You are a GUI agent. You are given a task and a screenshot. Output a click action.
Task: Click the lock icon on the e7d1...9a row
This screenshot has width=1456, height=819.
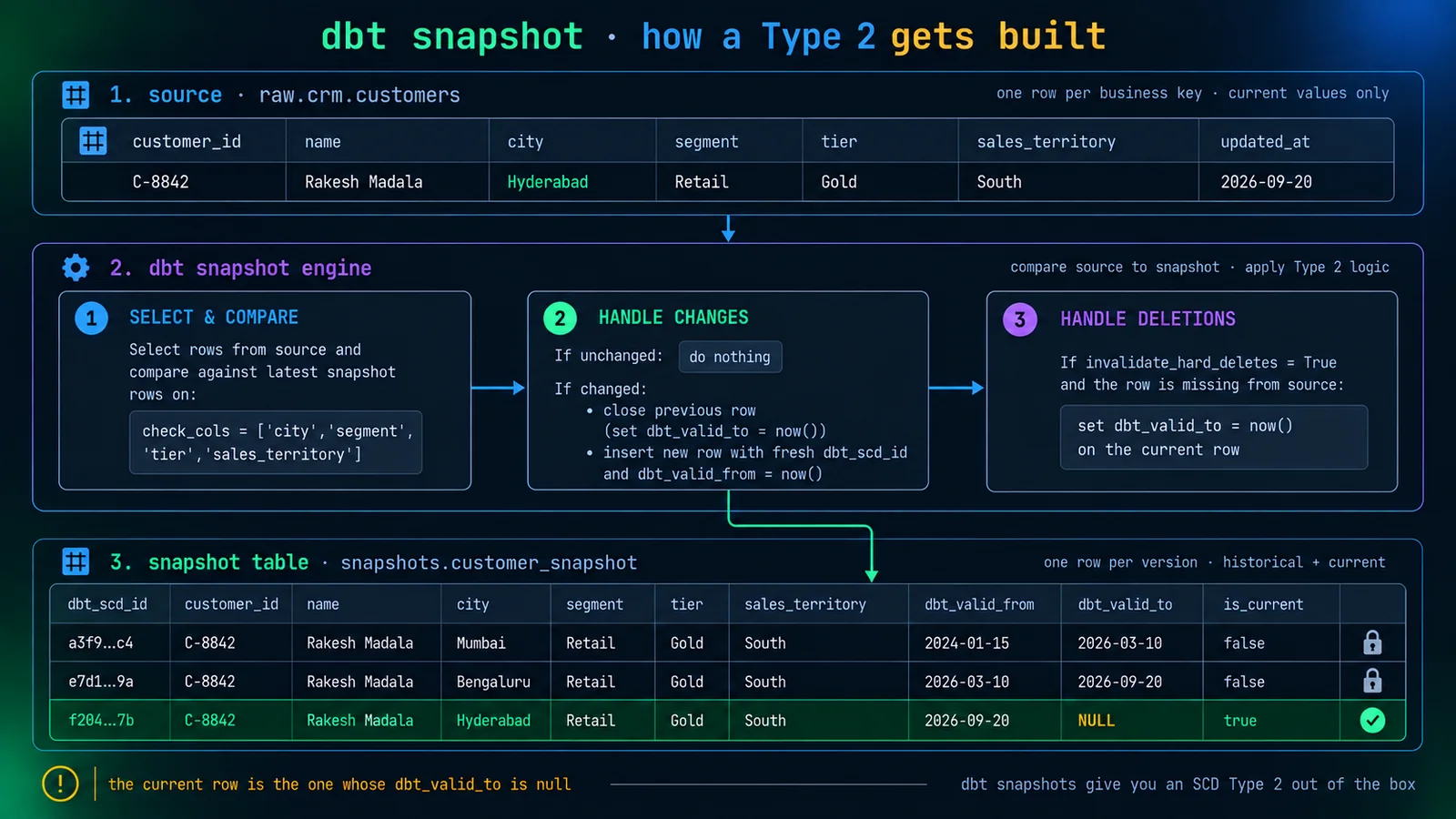1372,681
